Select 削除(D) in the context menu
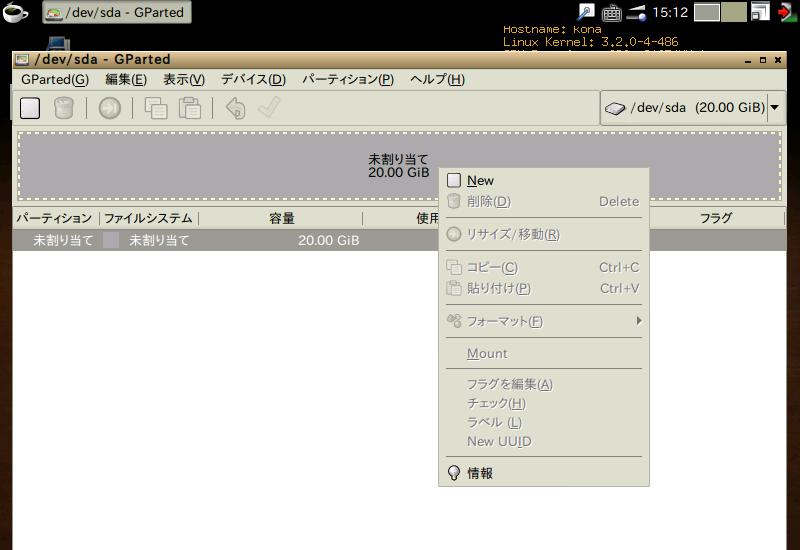Screen dimensions: 800x550 [x=544, y=202]
